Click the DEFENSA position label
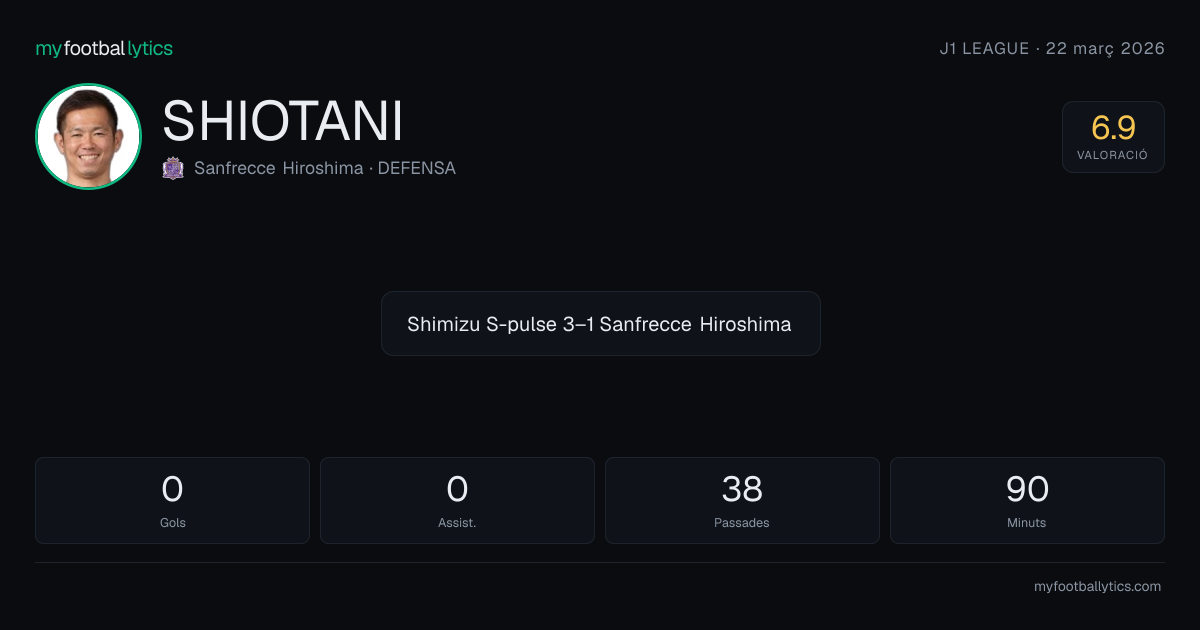 click(416, 168)
